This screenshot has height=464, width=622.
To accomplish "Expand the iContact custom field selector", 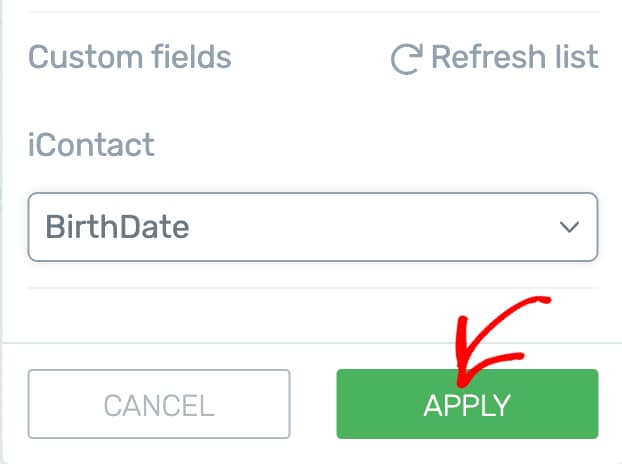I will 312,227.
